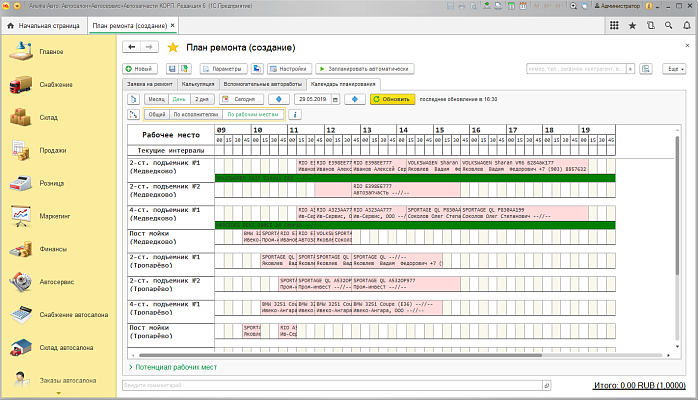Select the День view mode
This screenshot has width=698, height=400.
[x=179, y=99]
